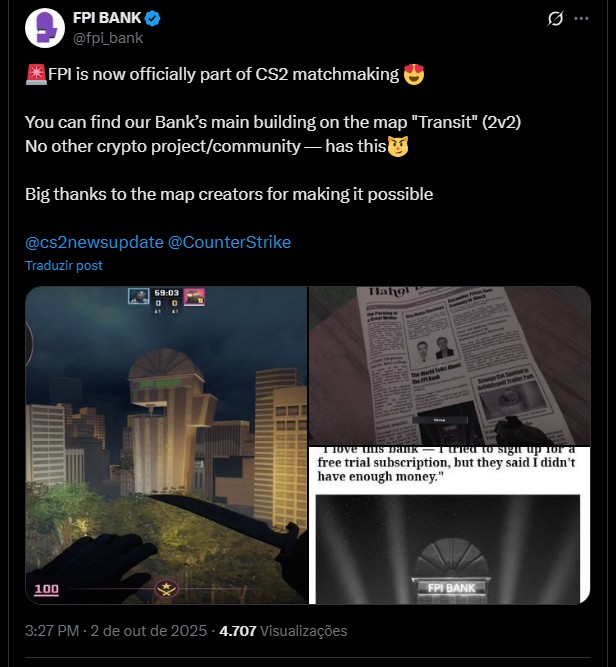Click the pink player avatar in the scoreboard
616x667 pixels.
[x=194, y=296]
